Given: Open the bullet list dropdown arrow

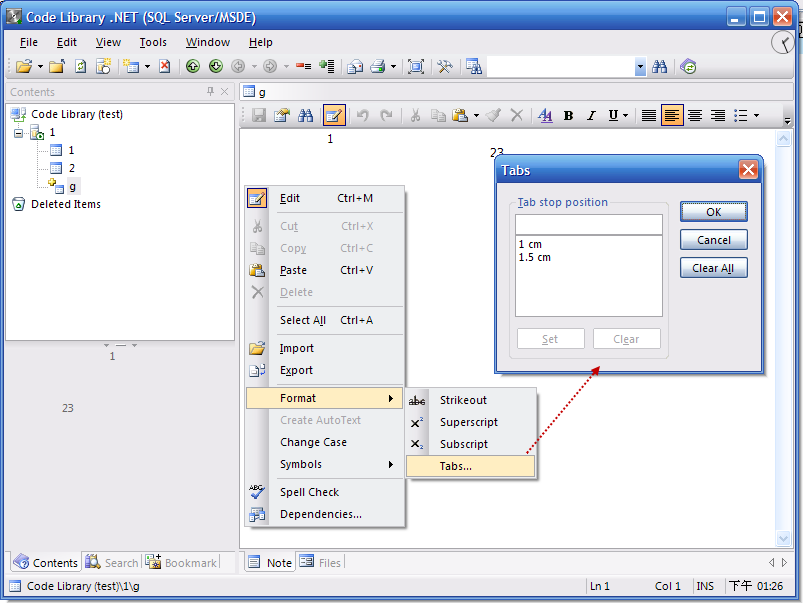Looking at the screenshot, I should 756,116.
